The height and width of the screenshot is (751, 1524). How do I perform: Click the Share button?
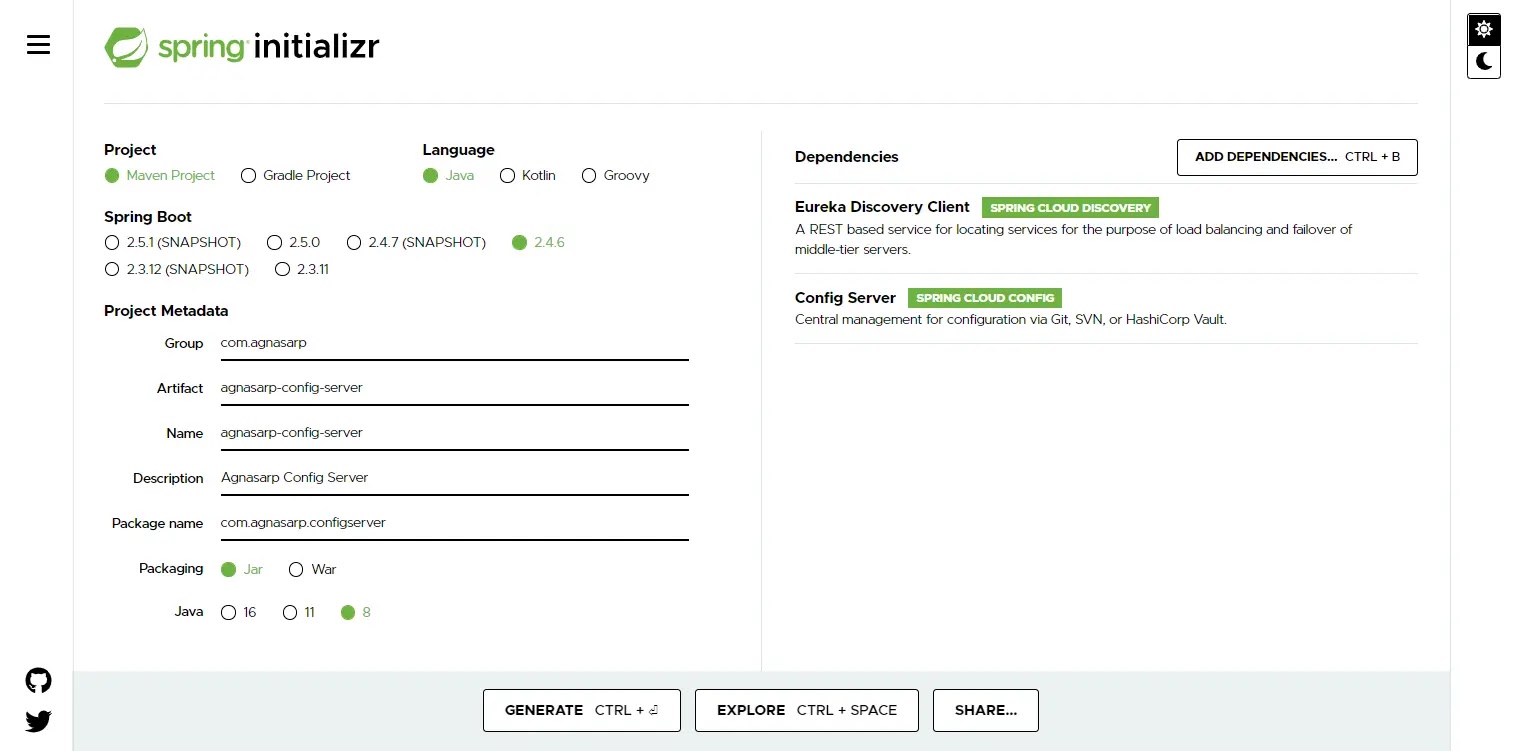pyautogui.click(x=985, y=710)
